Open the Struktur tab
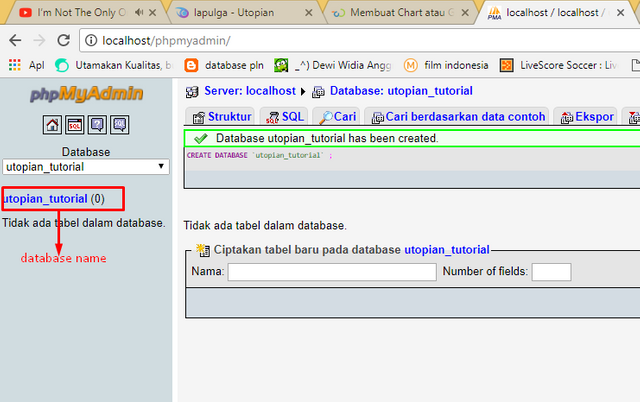 pos(221,117)
